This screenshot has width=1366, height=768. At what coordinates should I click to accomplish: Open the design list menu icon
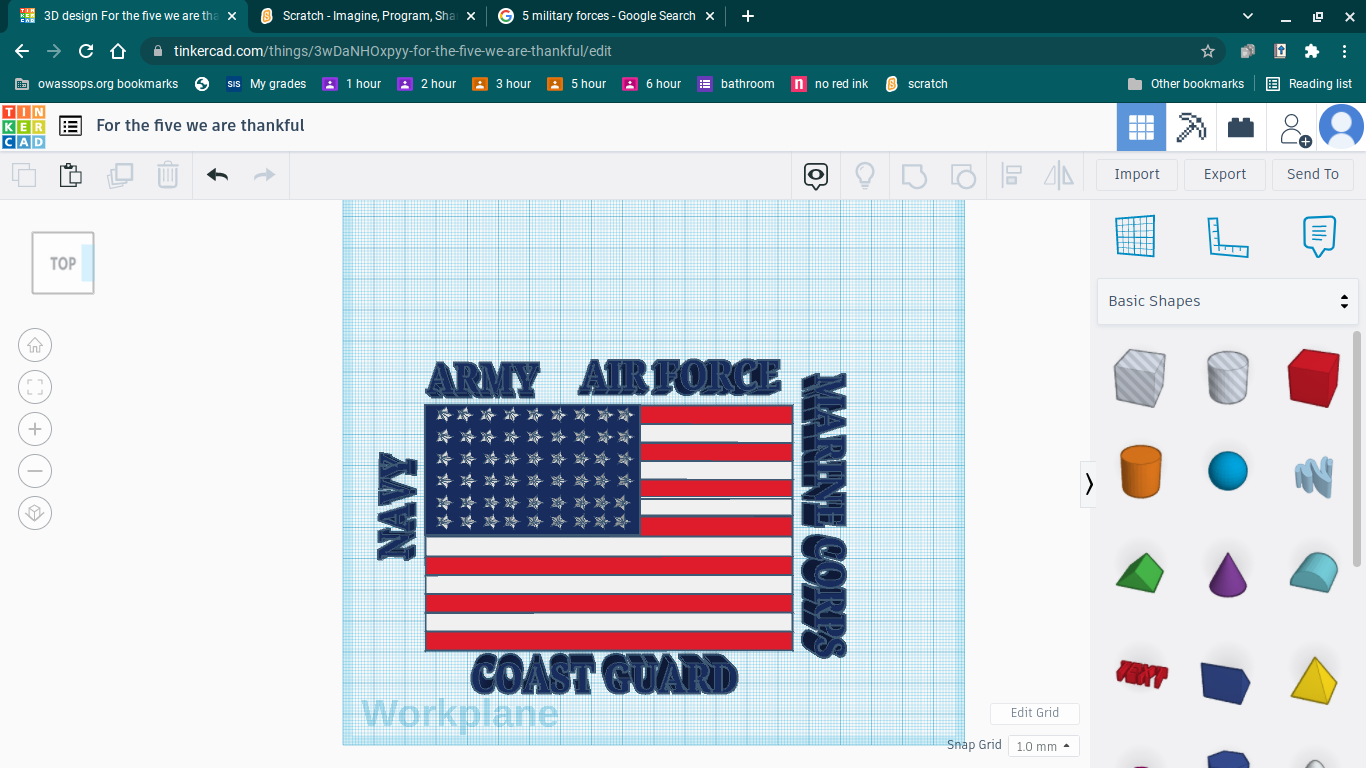pyautogui.click(x=70, y=126)
